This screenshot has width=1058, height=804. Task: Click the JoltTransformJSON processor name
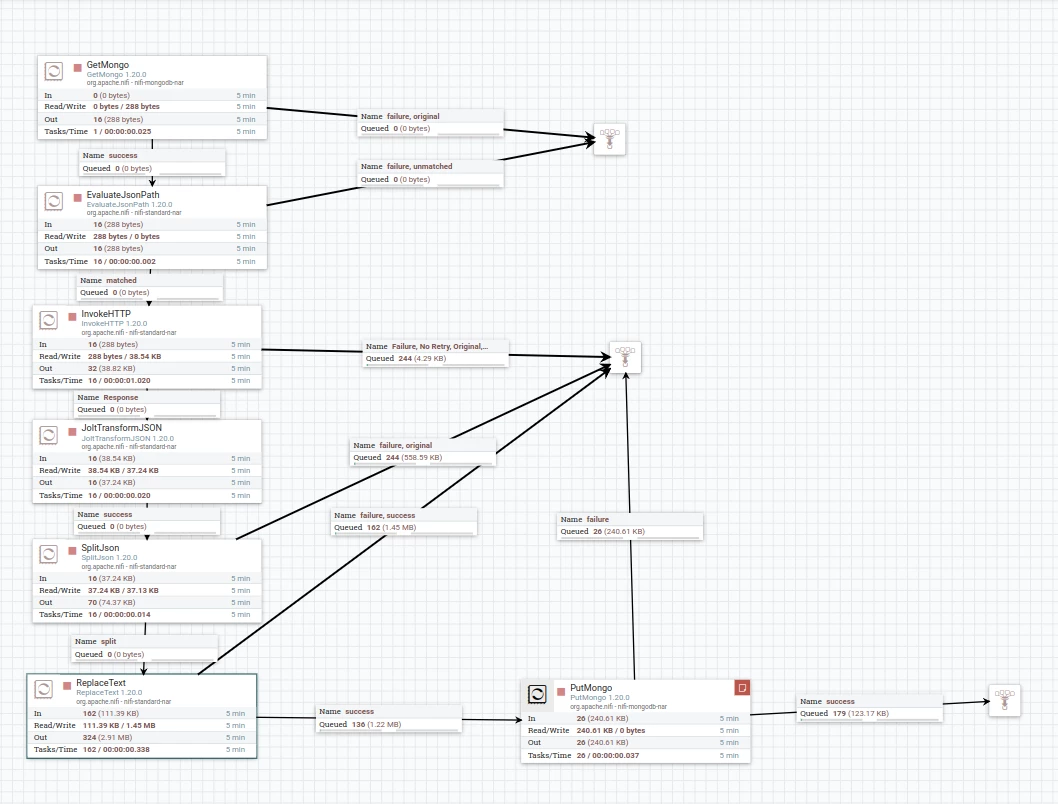pos(121,428)
